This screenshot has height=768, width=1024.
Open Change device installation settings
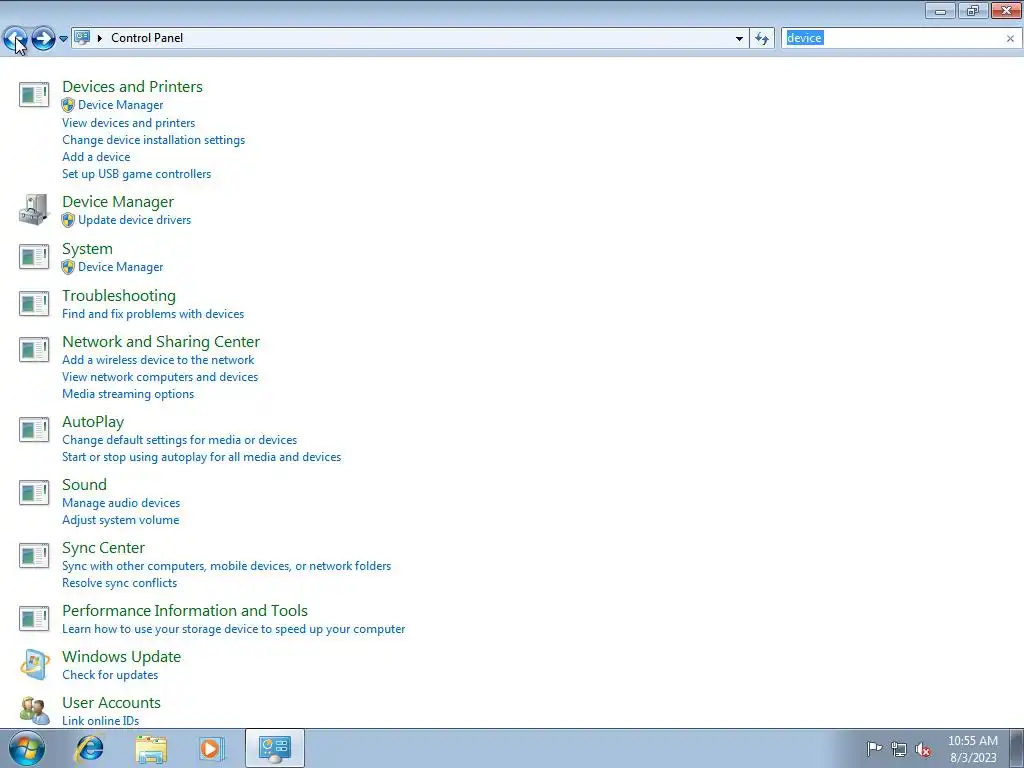pyautogui.click(x=153, y=140)
